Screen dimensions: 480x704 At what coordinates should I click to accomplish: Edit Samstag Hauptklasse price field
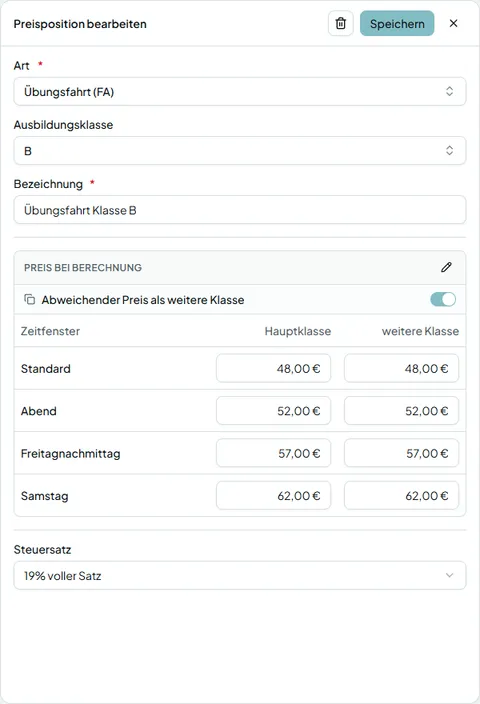273,496
